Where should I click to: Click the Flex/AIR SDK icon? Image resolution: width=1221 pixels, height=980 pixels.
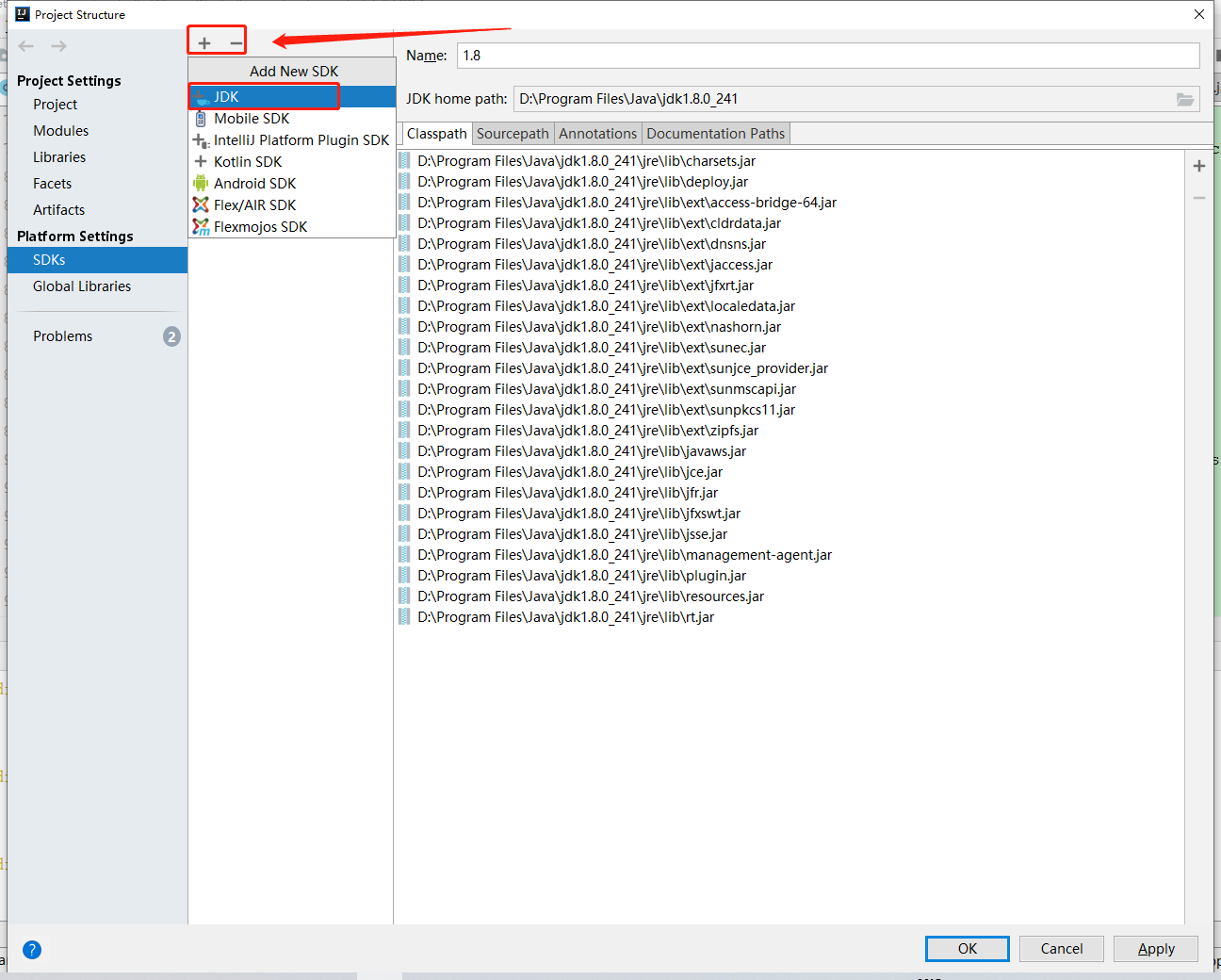coord(201,205)
